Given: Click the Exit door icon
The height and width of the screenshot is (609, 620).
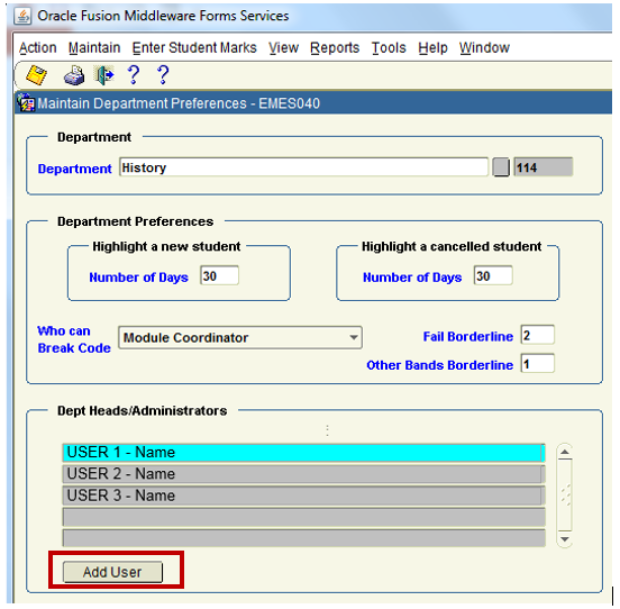Looking at the screenshot, I should click(103, 76).
